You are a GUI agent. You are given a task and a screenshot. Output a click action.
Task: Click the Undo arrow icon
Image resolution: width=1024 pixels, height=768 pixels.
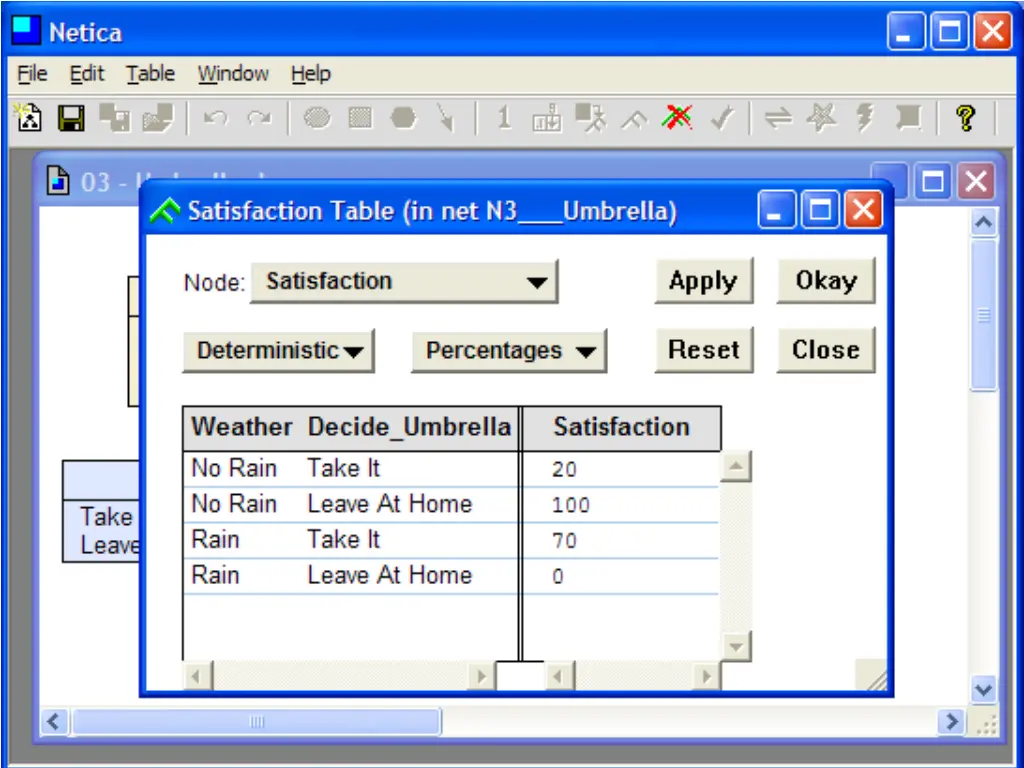click(x=216, y=118)
